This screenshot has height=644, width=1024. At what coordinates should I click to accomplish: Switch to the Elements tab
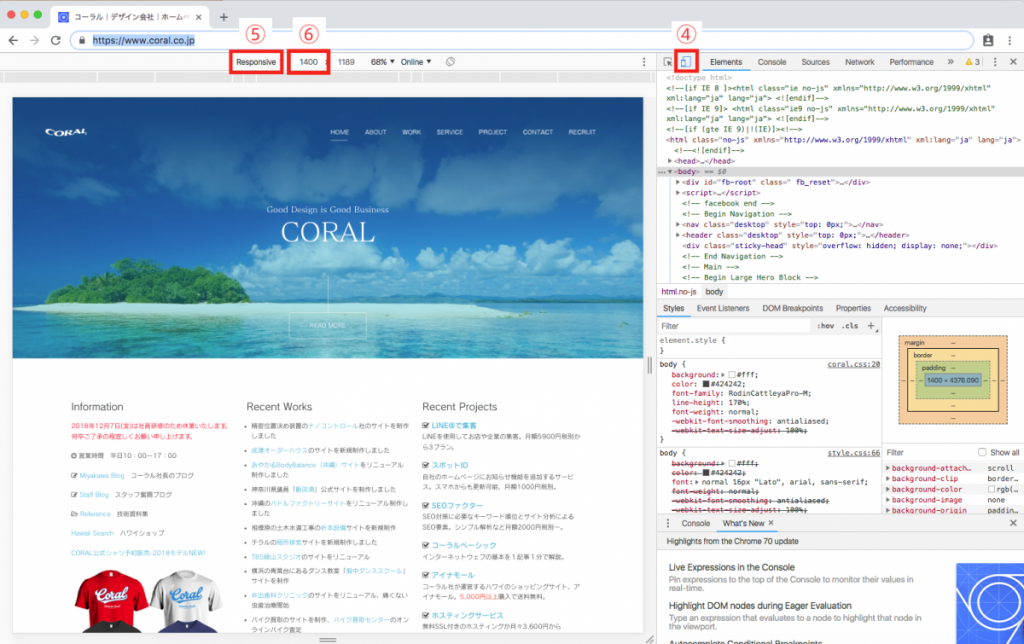tap(726, 62)
